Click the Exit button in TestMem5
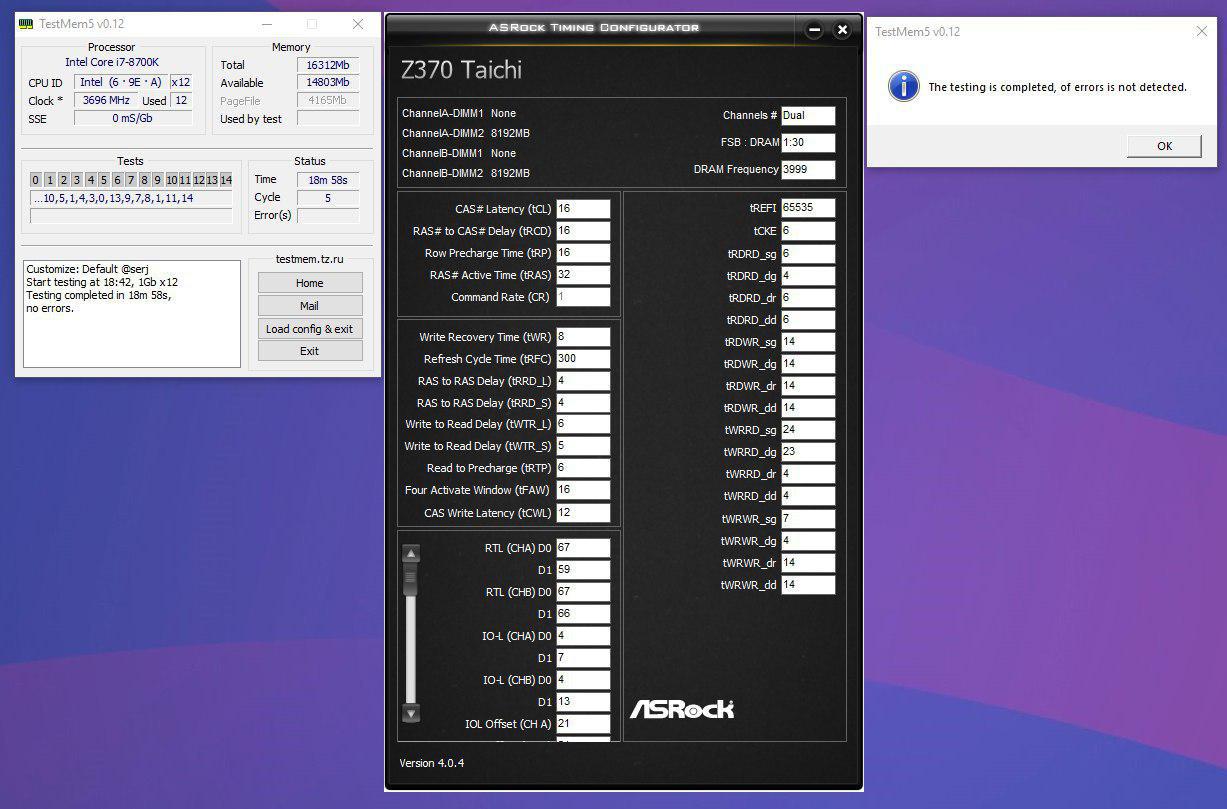 click(x=309, y=351)
